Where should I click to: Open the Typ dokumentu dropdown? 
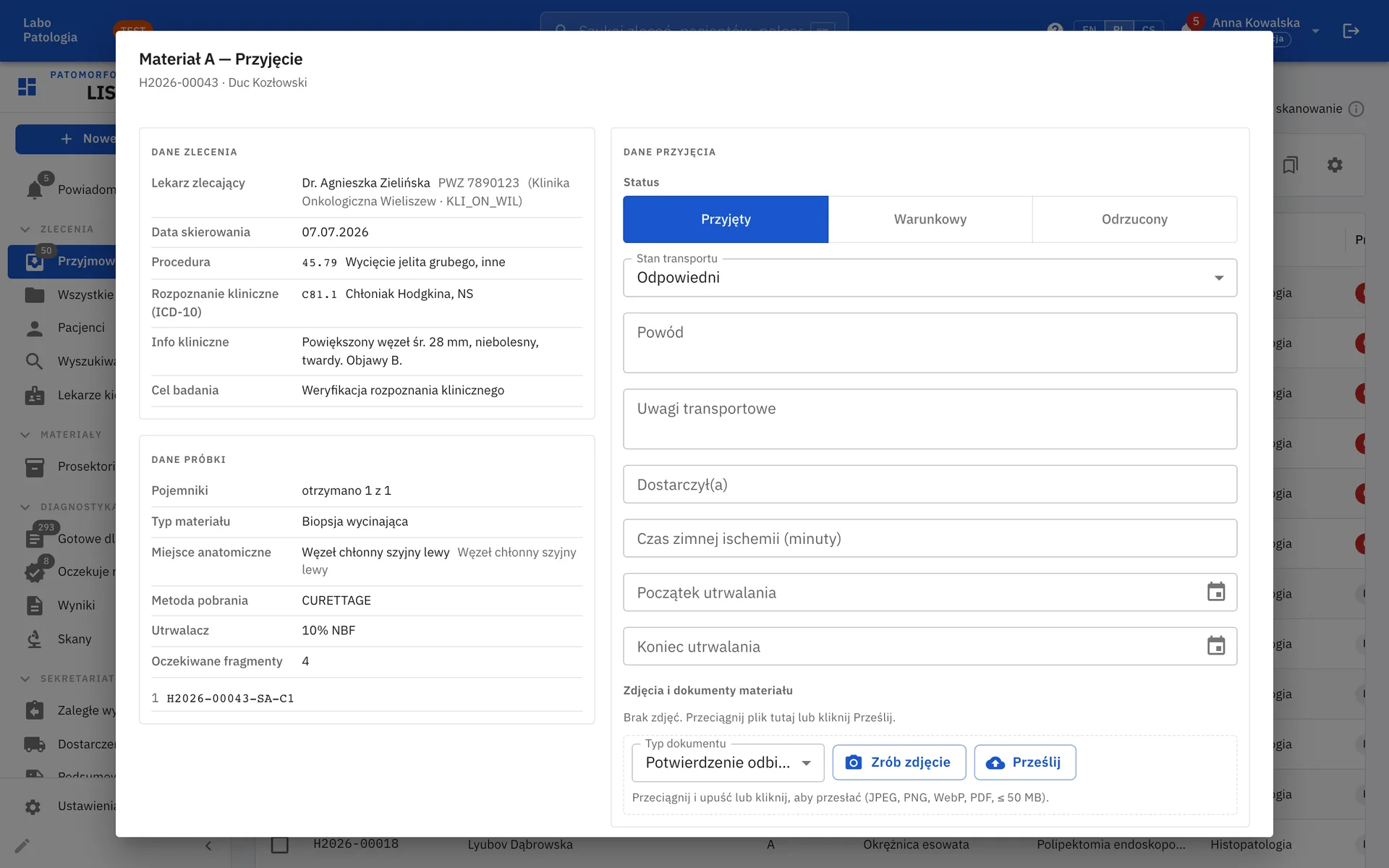(x=728, y=762)
